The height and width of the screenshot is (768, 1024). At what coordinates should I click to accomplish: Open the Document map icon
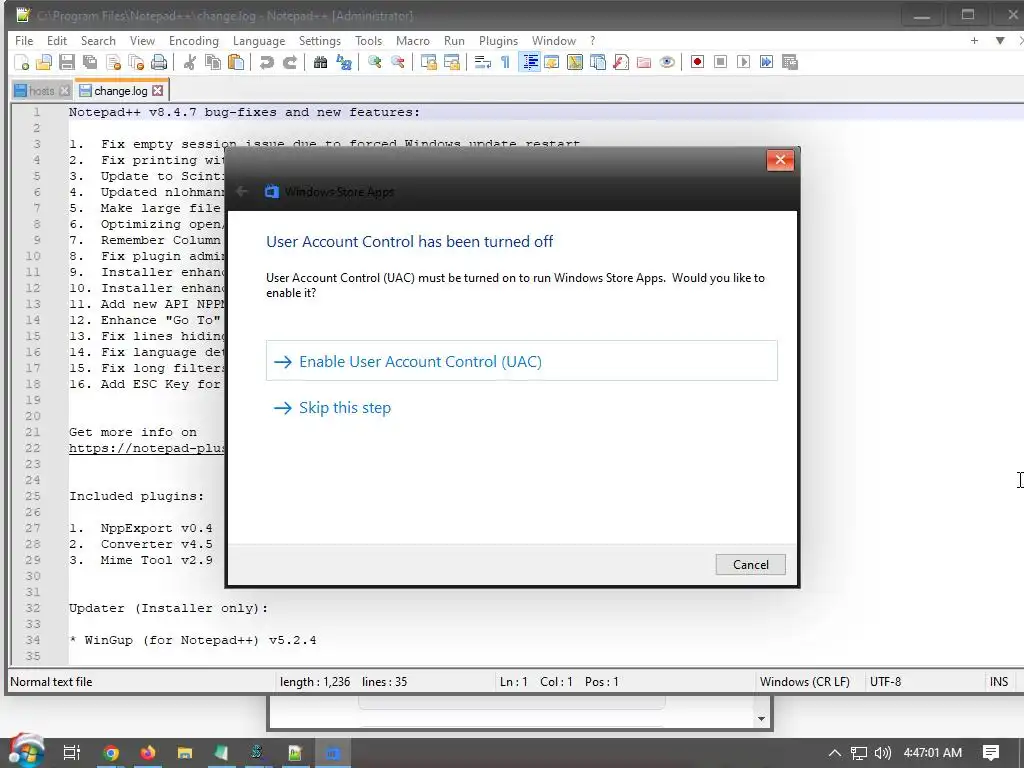point(575,62)
